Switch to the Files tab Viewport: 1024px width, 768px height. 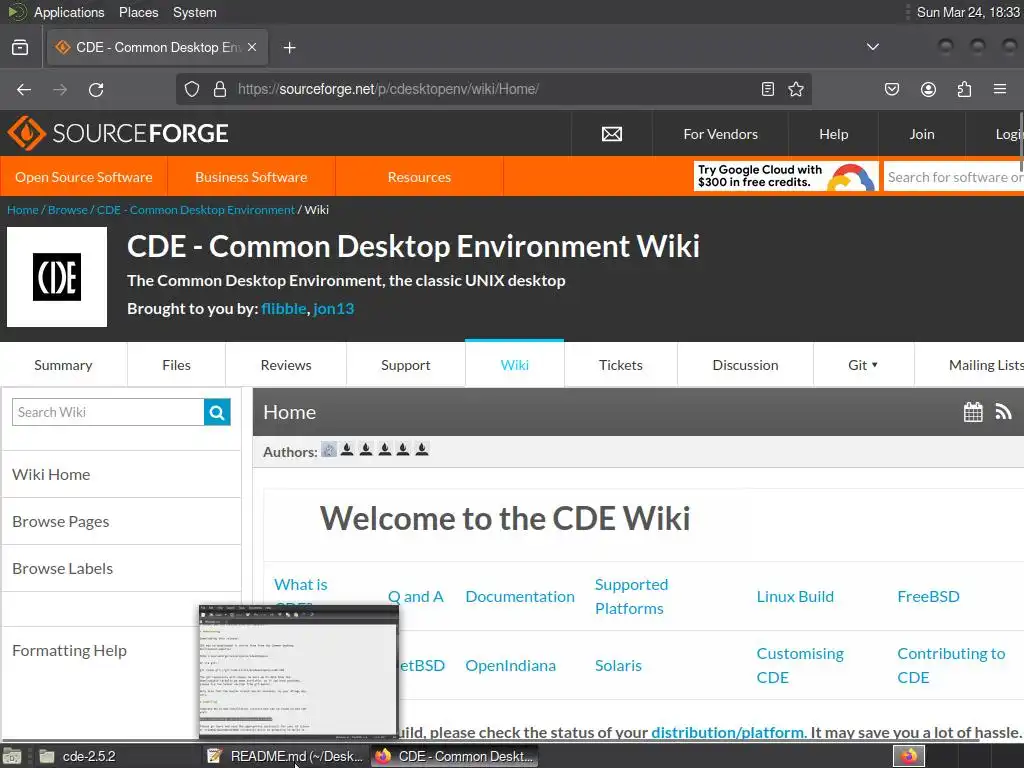tap(176, 365)
